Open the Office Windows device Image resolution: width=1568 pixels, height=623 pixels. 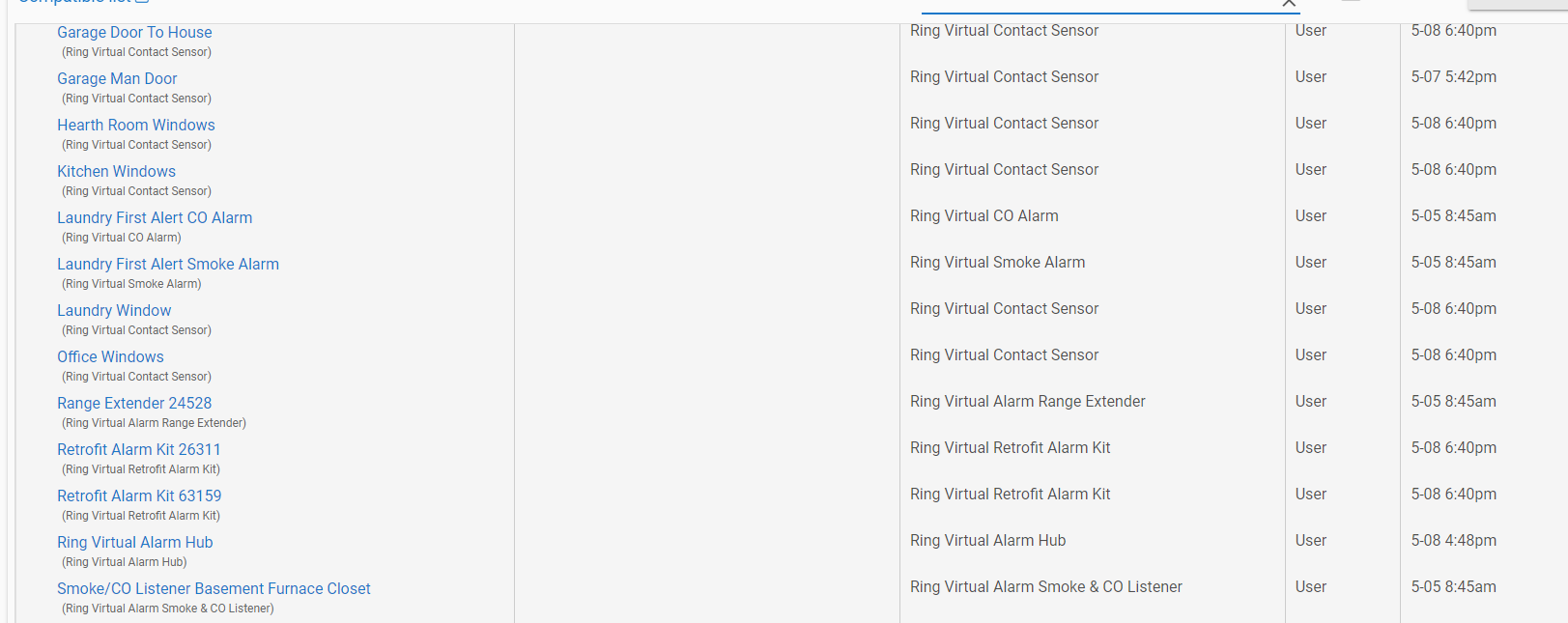(x=110, y=356)
